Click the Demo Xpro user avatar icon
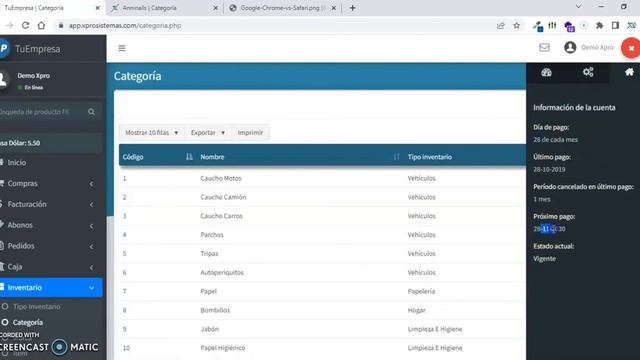 coord(570,47)
